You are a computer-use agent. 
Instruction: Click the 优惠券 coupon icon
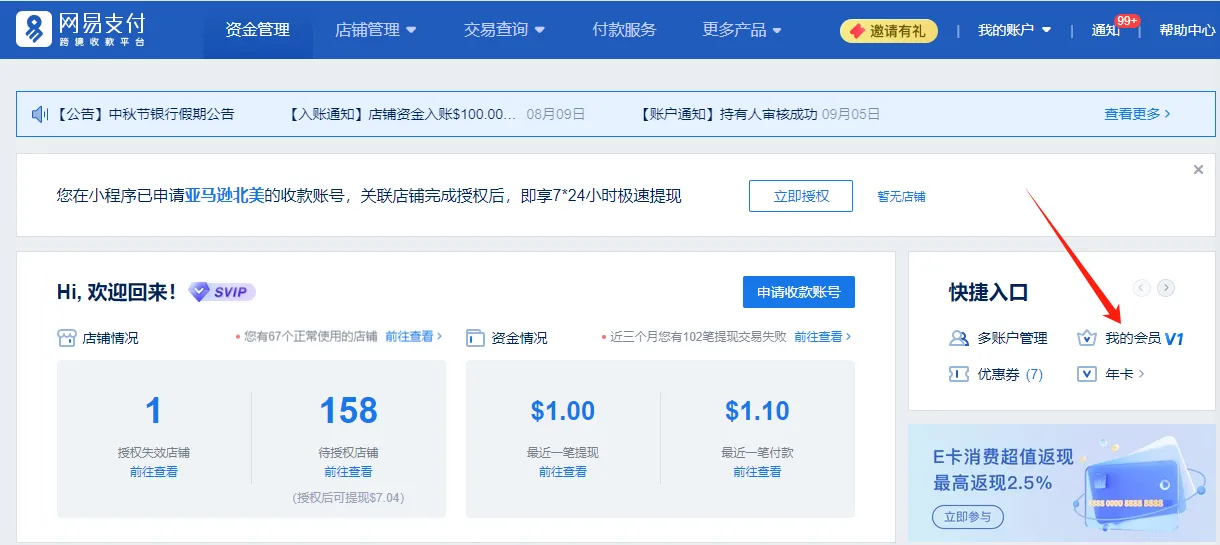pos(958,374)
